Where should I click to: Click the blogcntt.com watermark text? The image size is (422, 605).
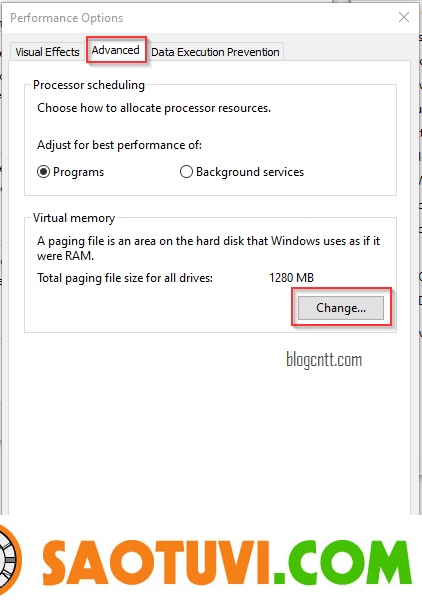pyautogui.click(x=324, y=360)
